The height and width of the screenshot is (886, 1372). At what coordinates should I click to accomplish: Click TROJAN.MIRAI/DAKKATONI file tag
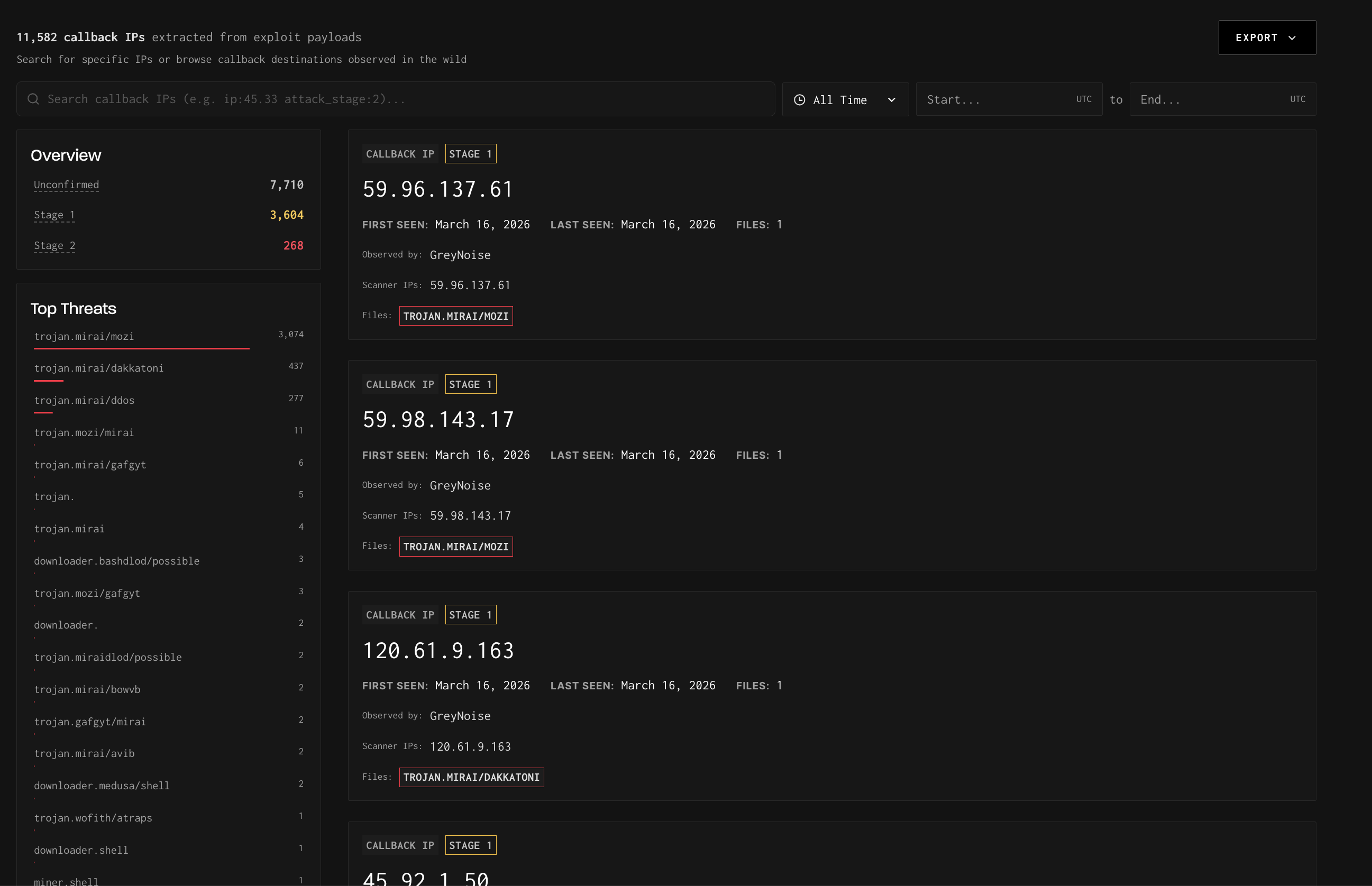[471, 777]
